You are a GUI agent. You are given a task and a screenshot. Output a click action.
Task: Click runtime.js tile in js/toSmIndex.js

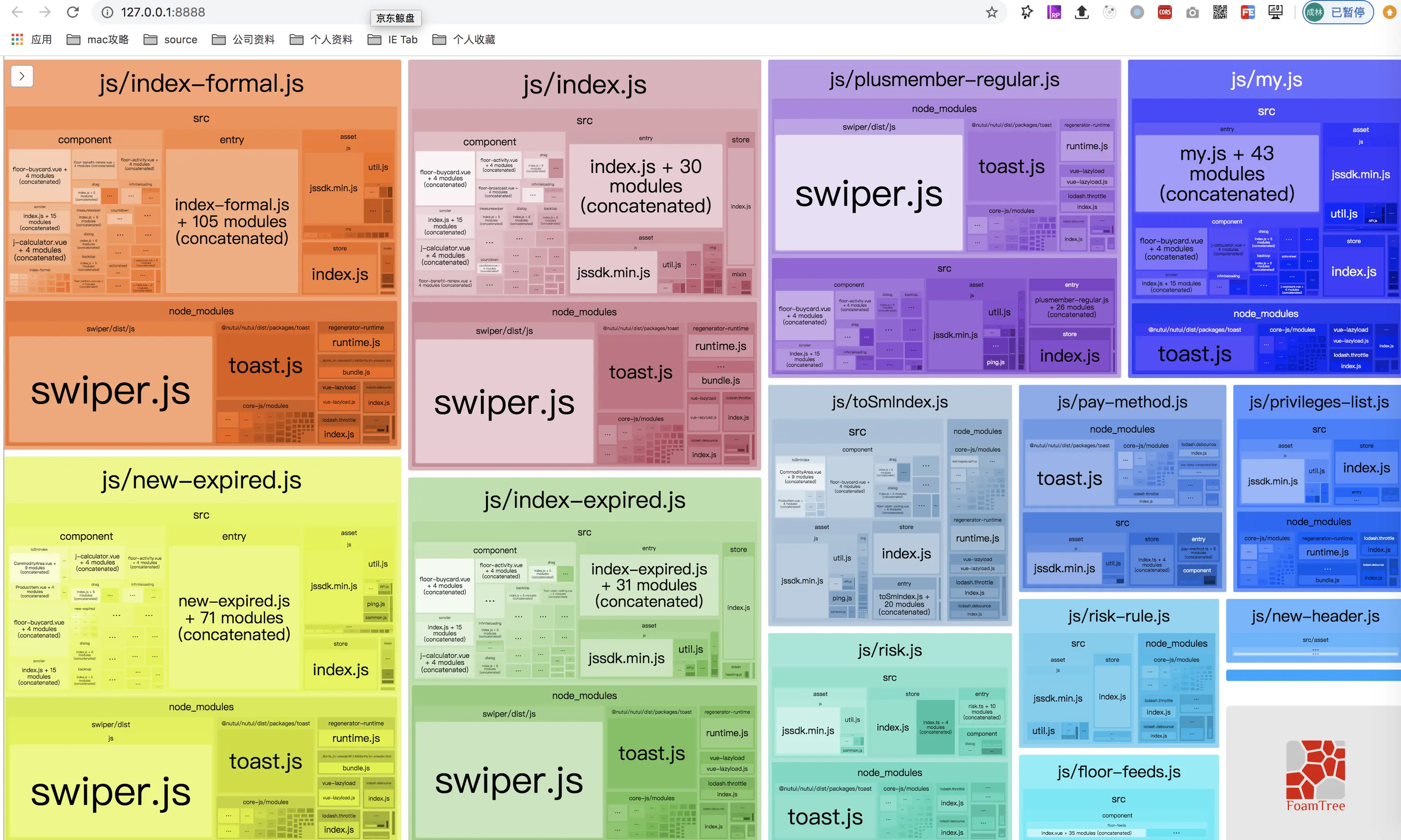pyautogui.click(x=977, y=538)
